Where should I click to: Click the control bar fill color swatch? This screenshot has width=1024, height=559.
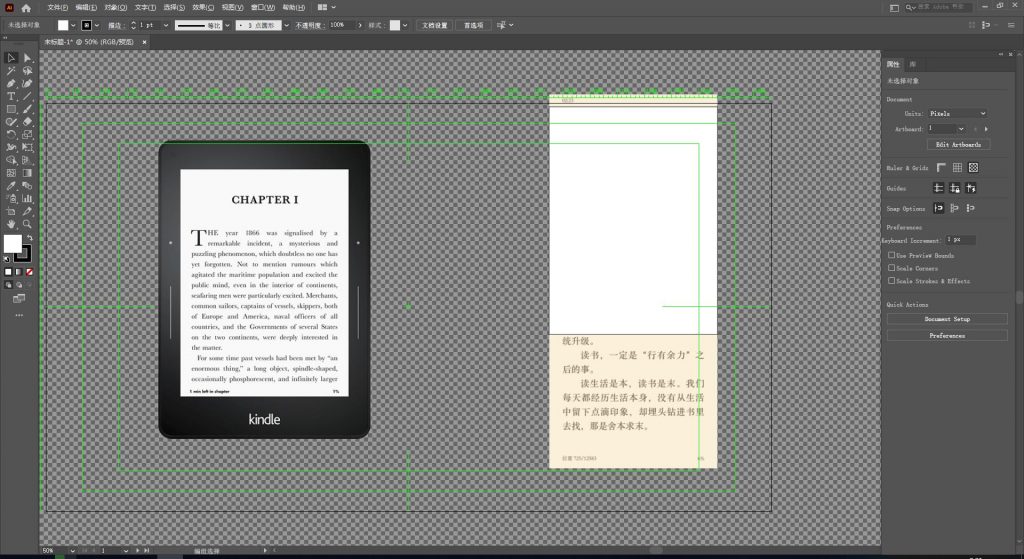click(63, 25)
